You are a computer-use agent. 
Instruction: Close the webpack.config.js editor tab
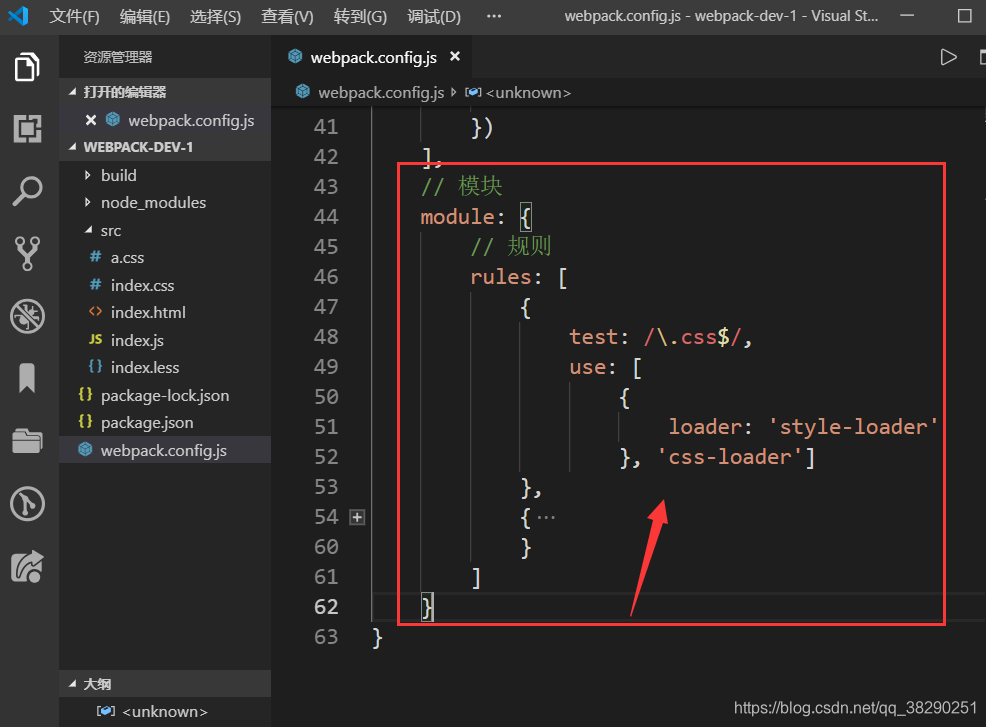455,57
